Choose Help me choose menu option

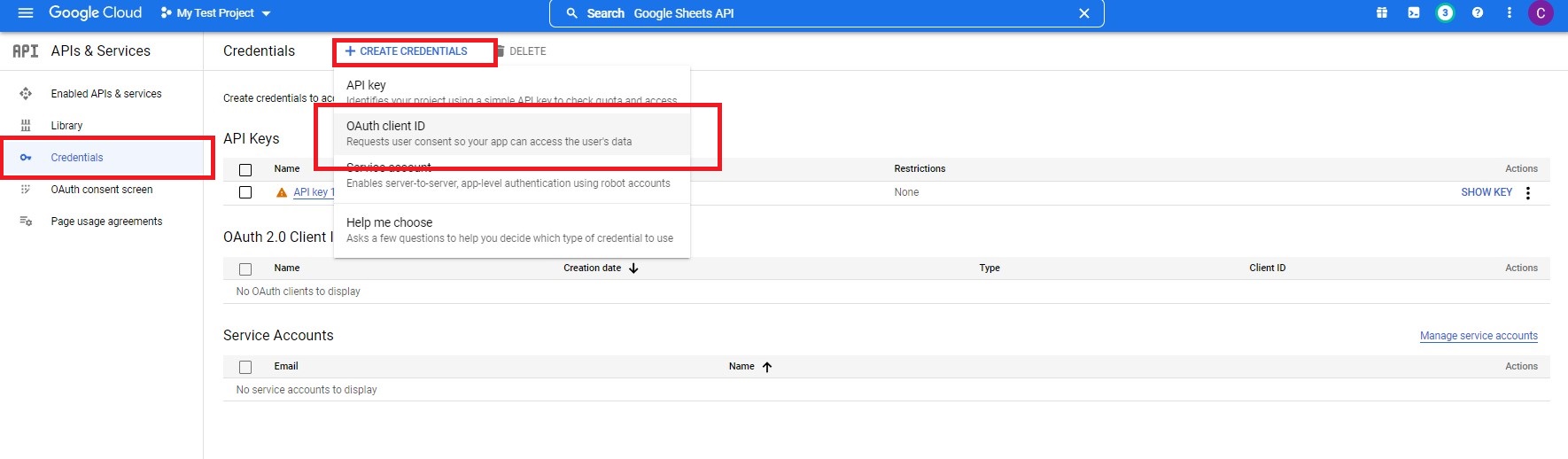[x=512, y=230]
